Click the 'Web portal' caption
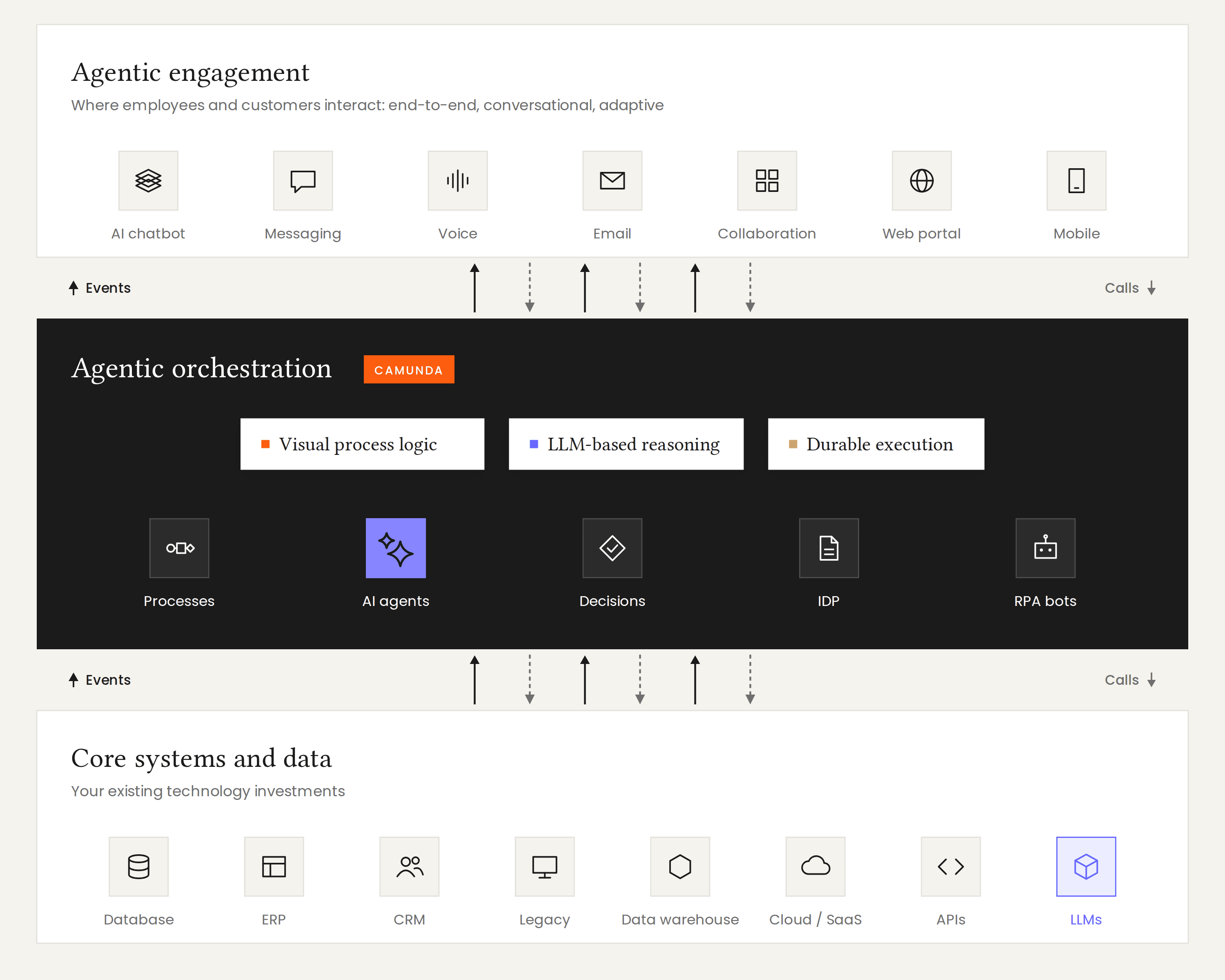1225x980 pixels. pyautogui.click(x=922, y=234)
